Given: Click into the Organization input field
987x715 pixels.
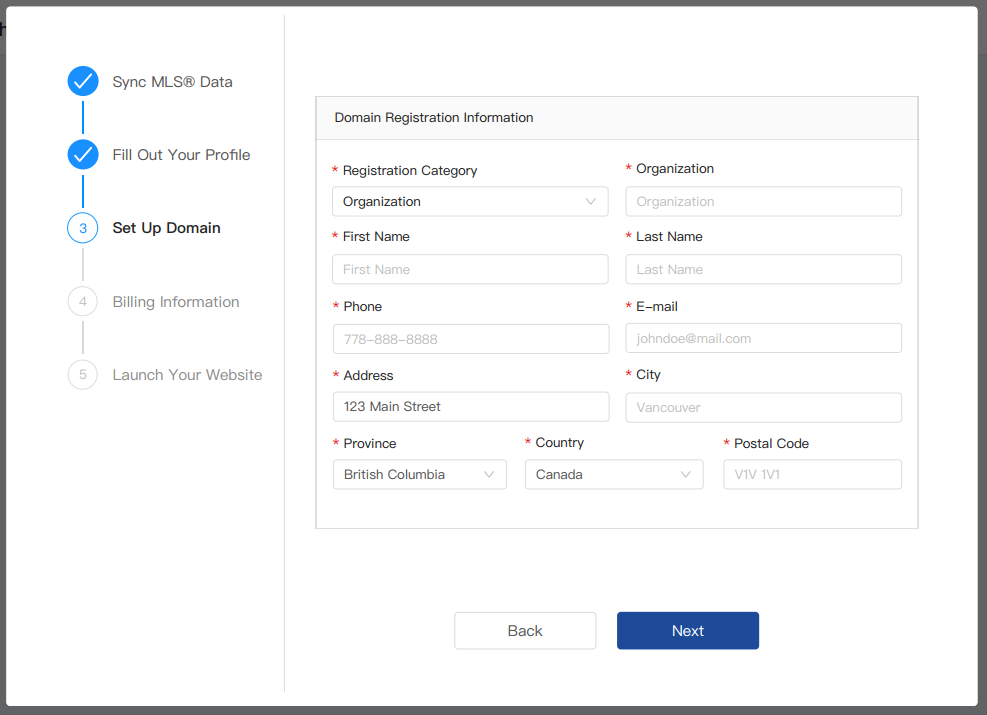Looking at the screenshot, I should (x=763, y=201).
